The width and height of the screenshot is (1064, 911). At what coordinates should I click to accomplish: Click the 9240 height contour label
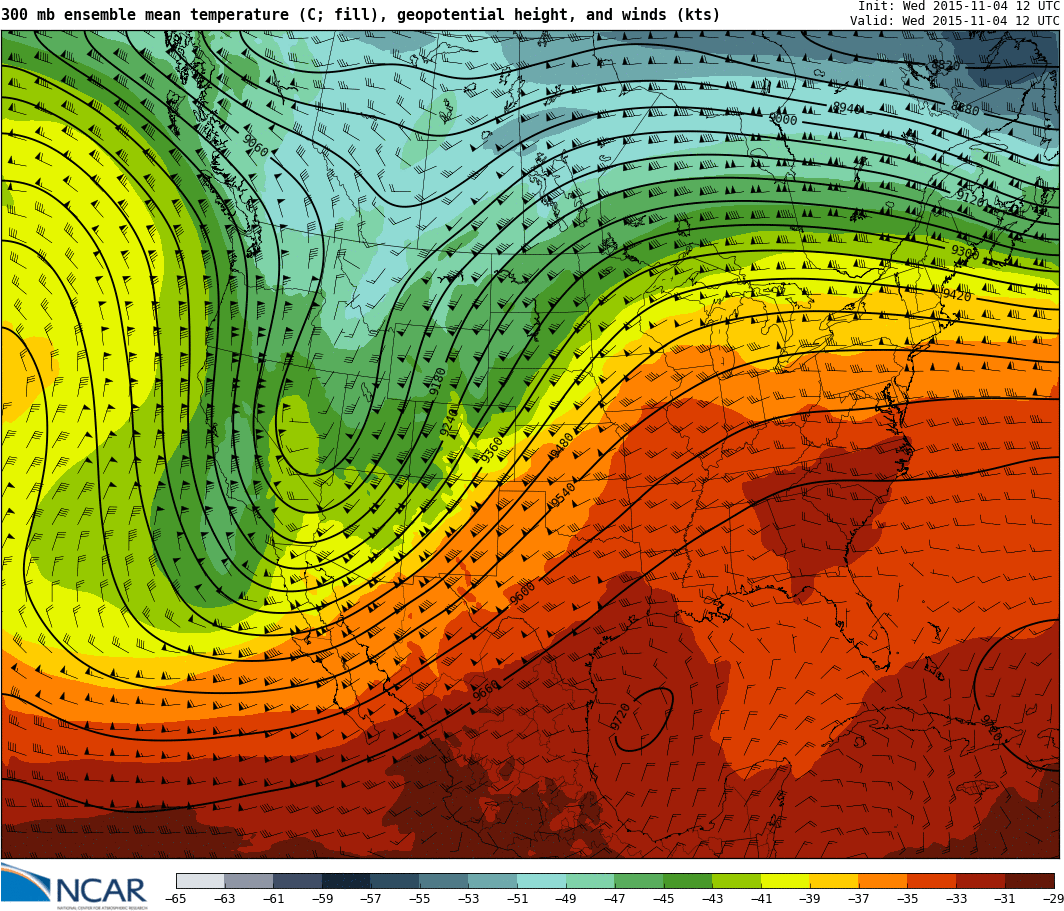[x=449, y=421]
